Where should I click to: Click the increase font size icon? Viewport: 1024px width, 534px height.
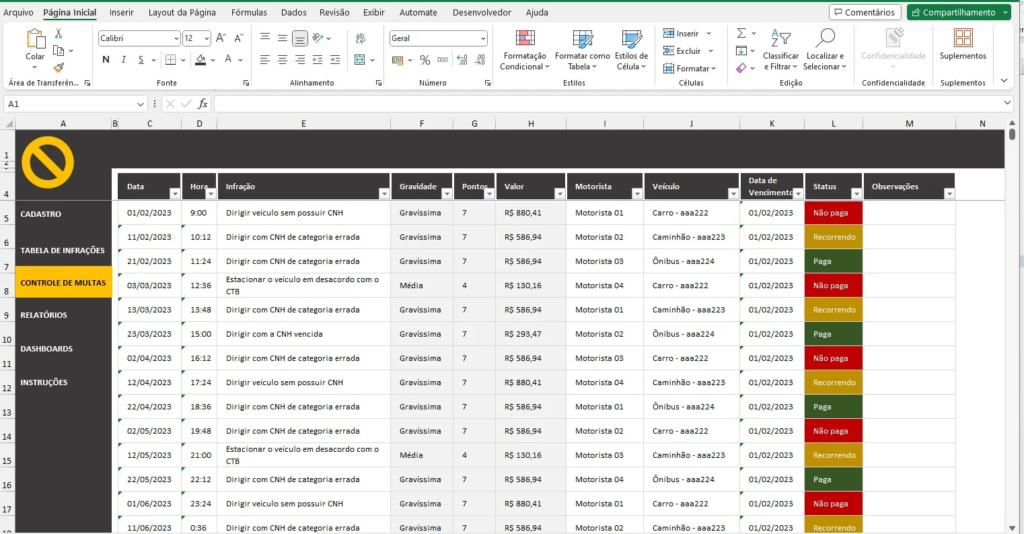click(x=219, y=38)
